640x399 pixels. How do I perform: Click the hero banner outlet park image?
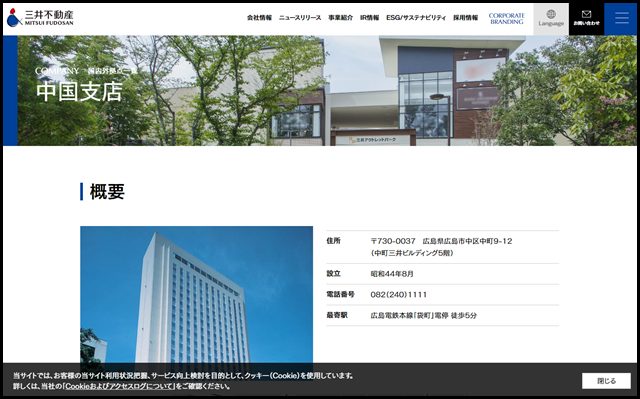click(320, 91)
